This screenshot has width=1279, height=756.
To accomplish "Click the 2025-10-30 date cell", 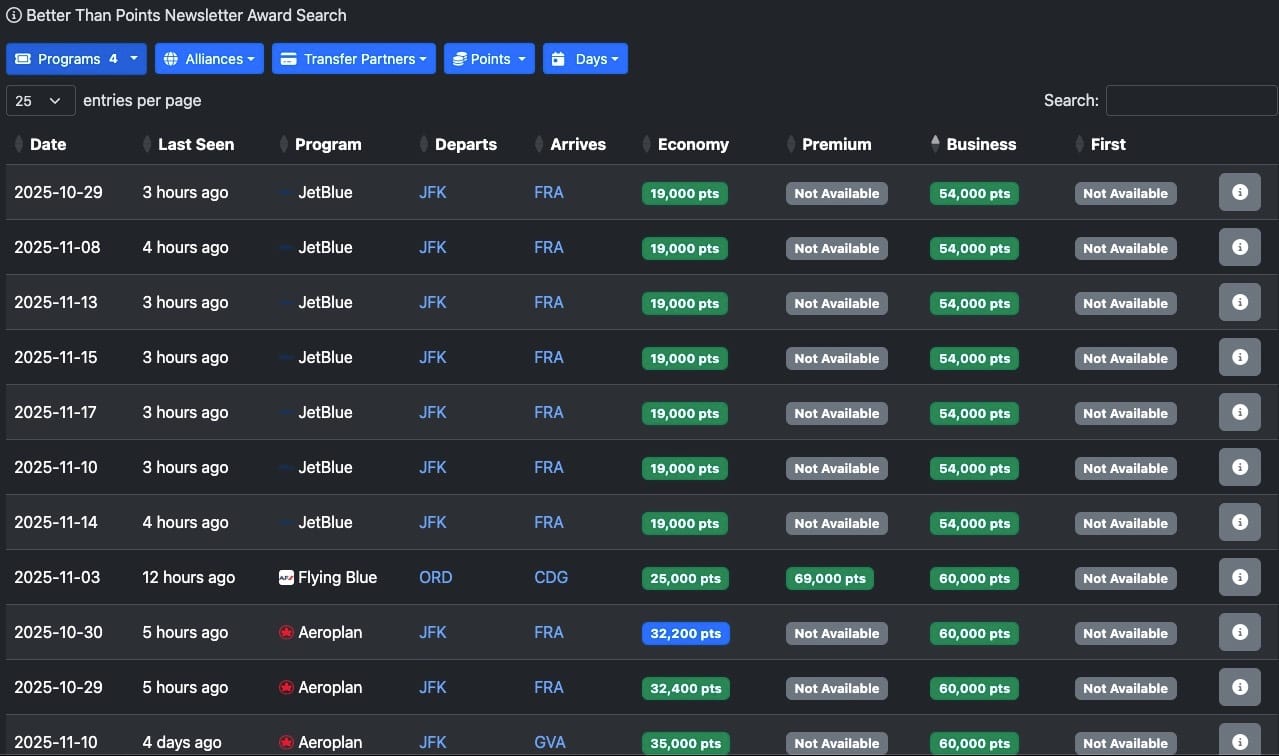I will [x=58, y=632].
